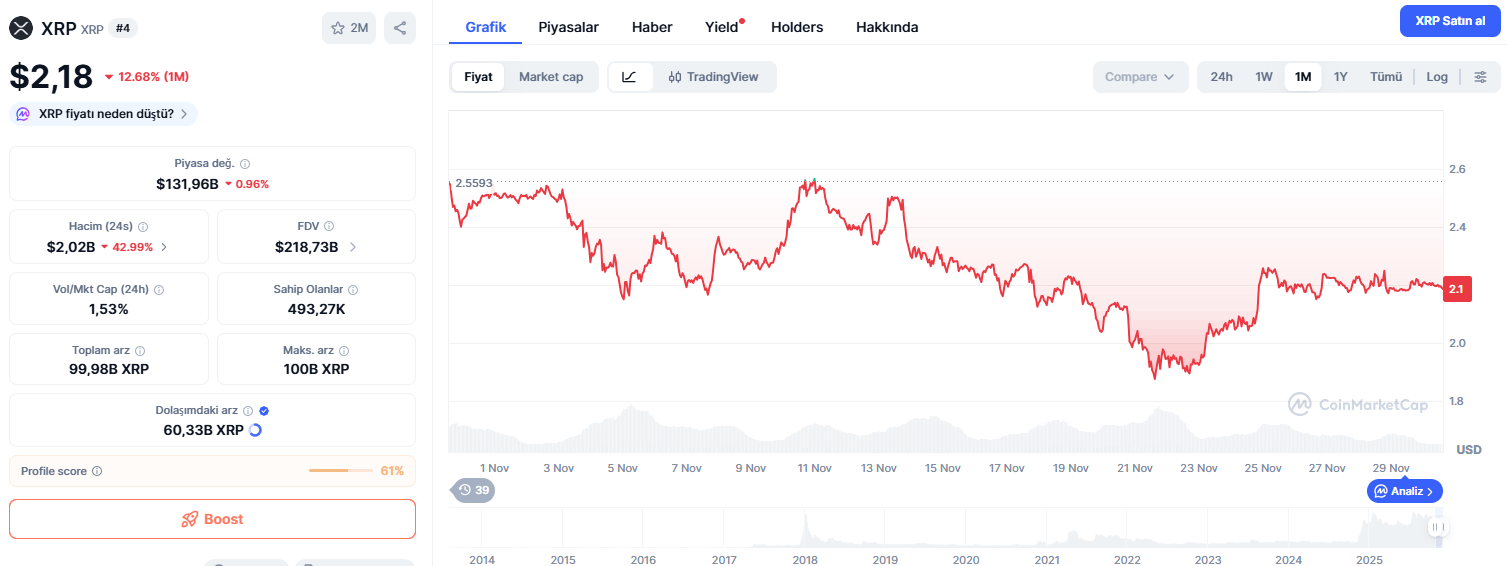Click the range slider pause handle icon

(x=1438, y=527)
